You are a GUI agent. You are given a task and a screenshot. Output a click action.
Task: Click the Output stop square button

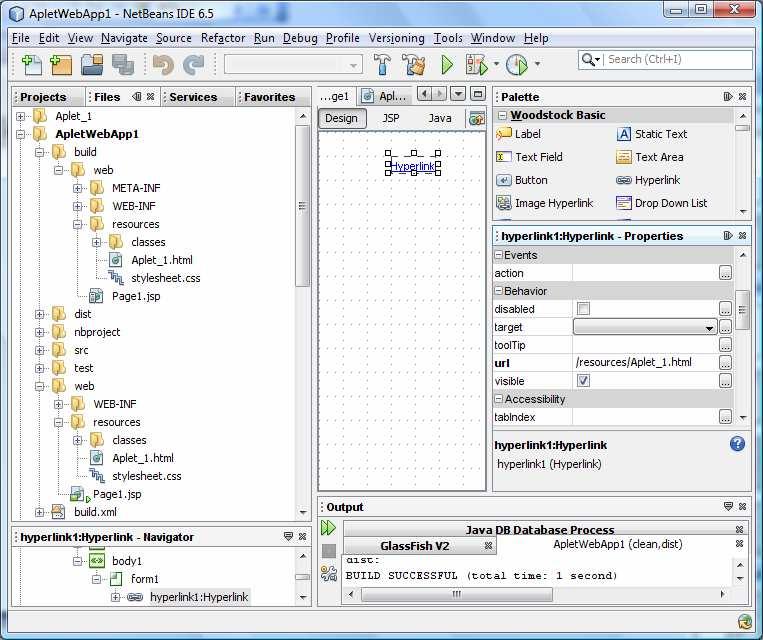tap(329, 551)
